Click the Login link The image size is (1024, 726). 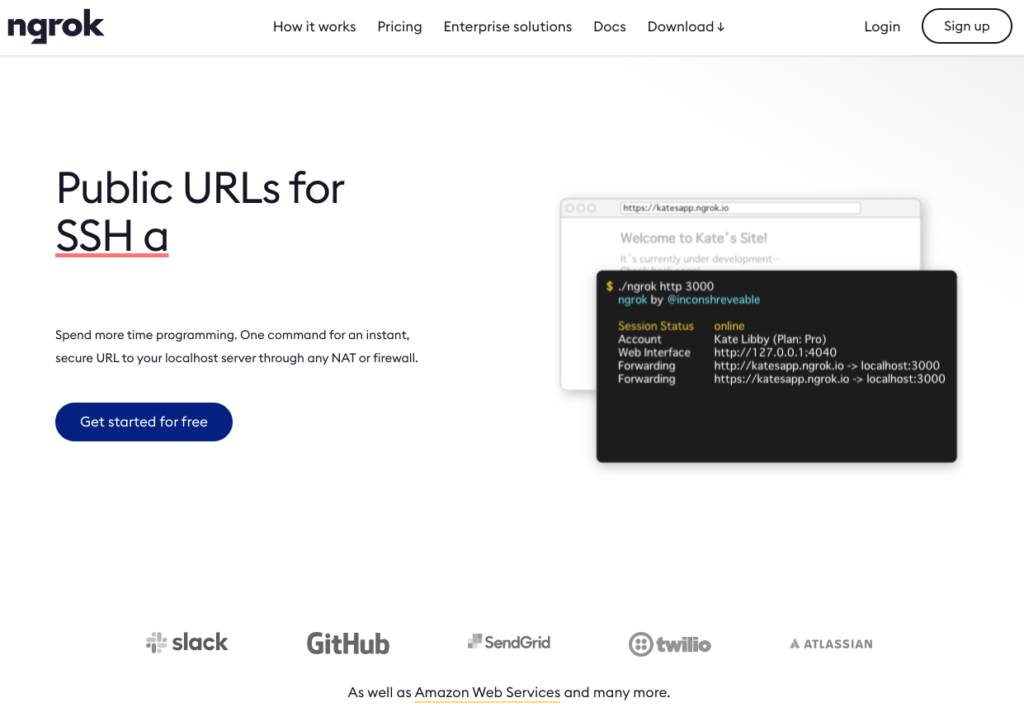[x=882, y=27]
